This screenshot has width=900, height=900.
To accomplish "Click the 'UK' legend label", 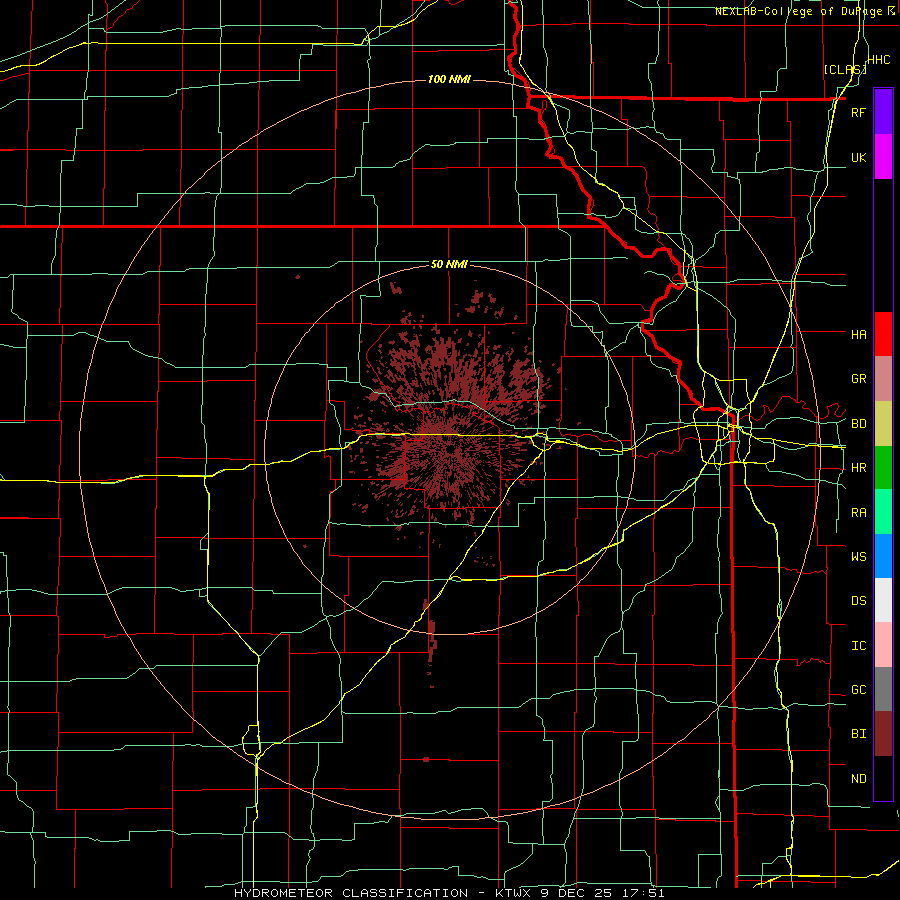I will (x=858, y=157).
